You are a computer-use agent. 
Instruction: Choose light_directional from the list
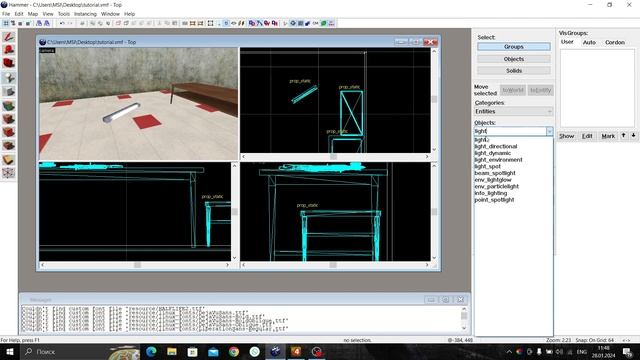pos(496,147)
